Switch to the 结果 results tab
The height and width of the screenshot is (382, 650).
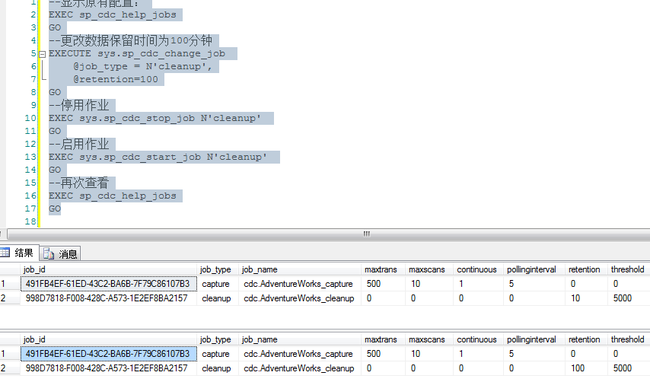click(x=19, y=253)
